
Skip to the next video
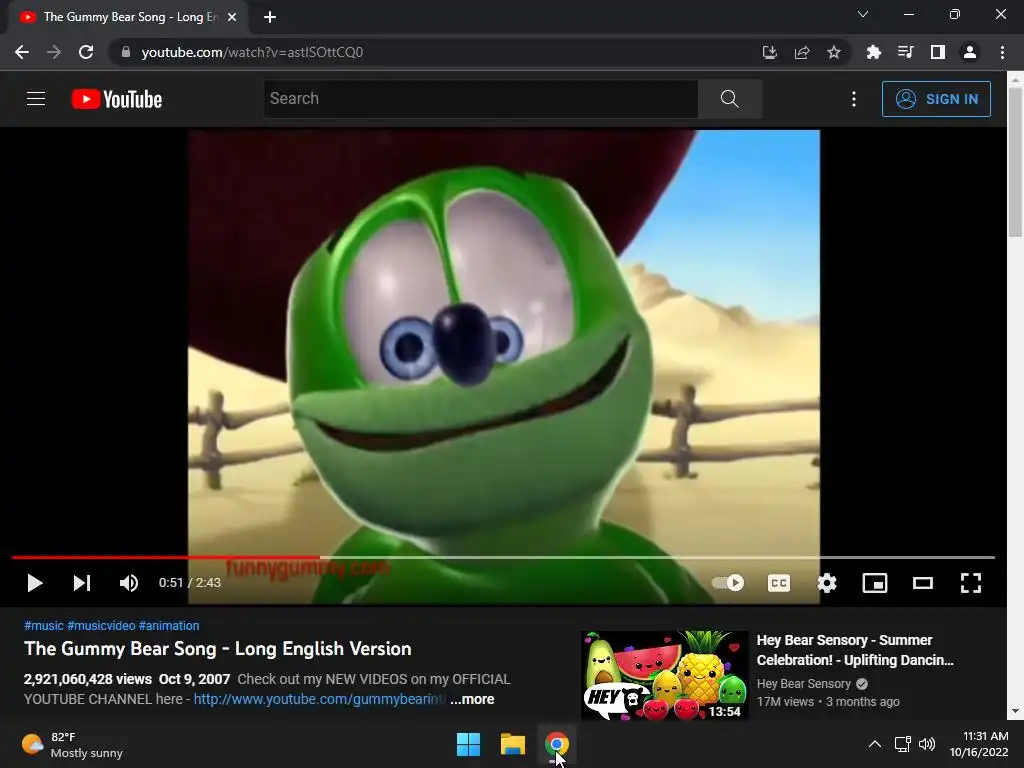point(82,583)
